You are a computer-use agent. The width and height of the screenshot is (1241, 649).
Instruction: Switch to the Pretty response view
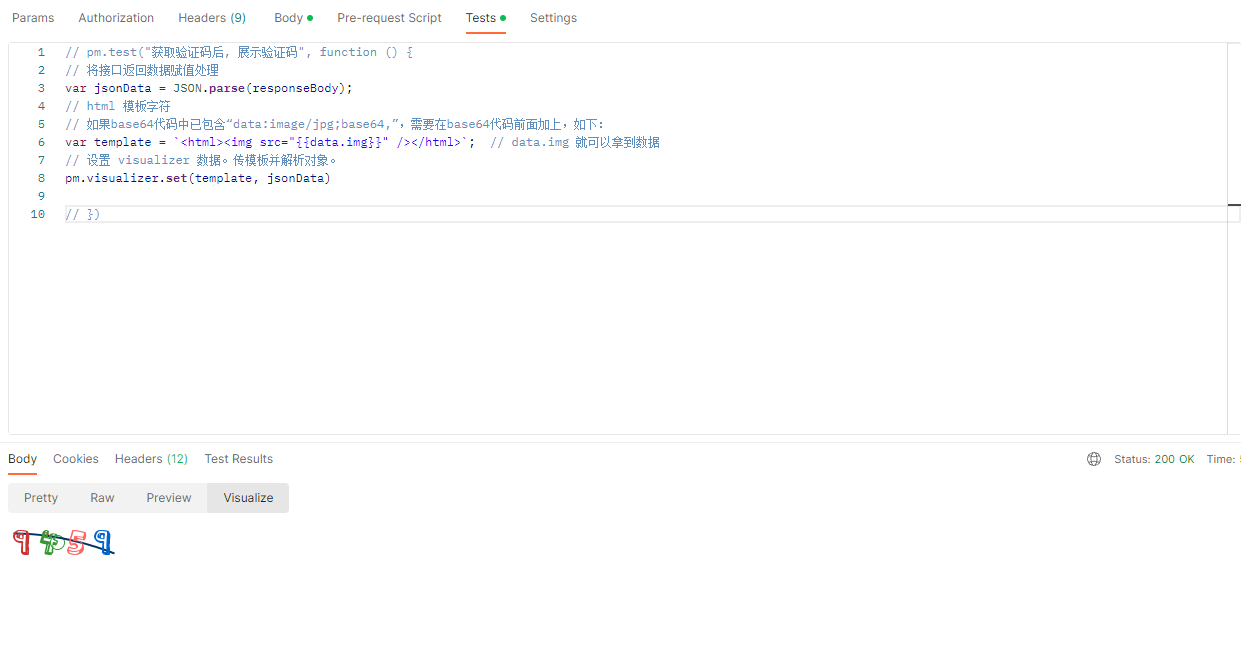click(40, 497)
